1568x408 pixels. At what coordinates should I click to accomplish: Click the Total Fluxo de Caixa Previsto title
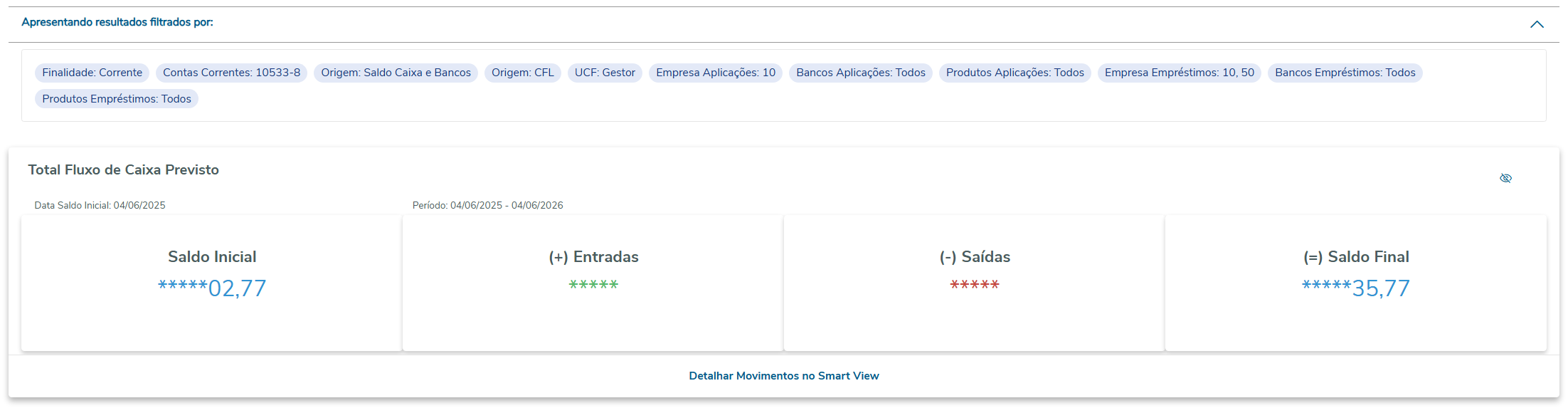tap(124, 170)
